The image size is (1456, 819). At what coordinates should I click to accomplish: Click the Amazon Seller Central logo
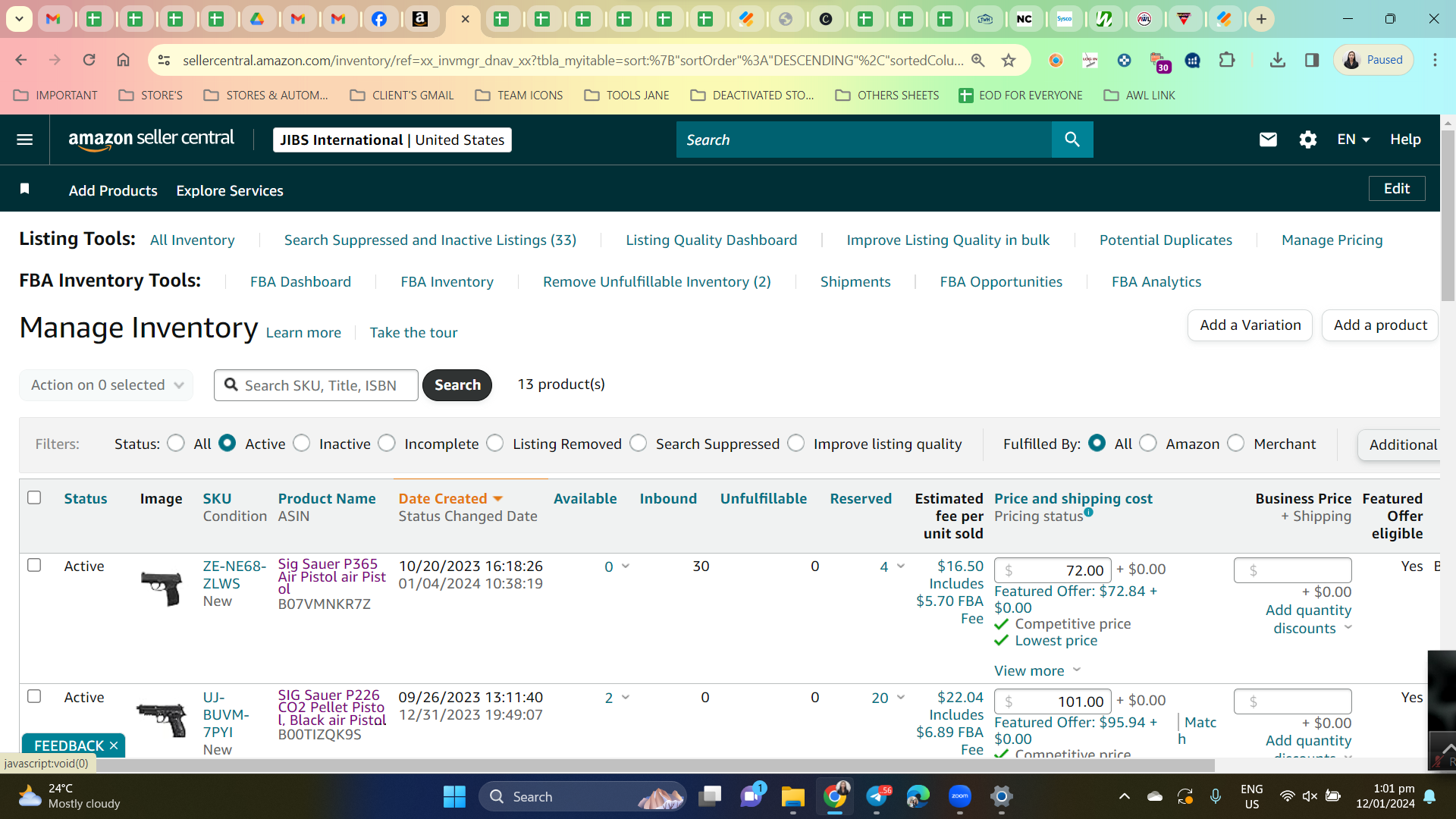click(x=151, y=140)
